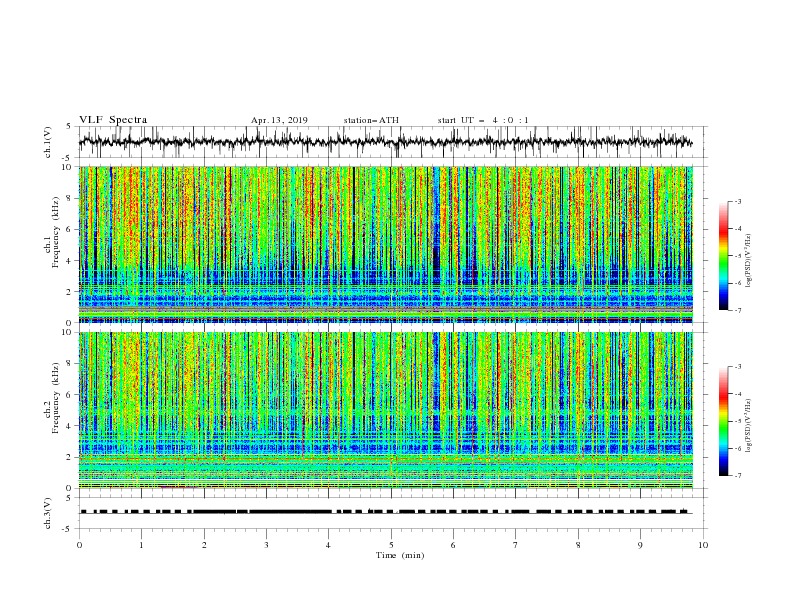This screenshot has height=612, width=792.
Task: Click x-axis tick label "3" on Time axis
Action: (x=266, y=545)
